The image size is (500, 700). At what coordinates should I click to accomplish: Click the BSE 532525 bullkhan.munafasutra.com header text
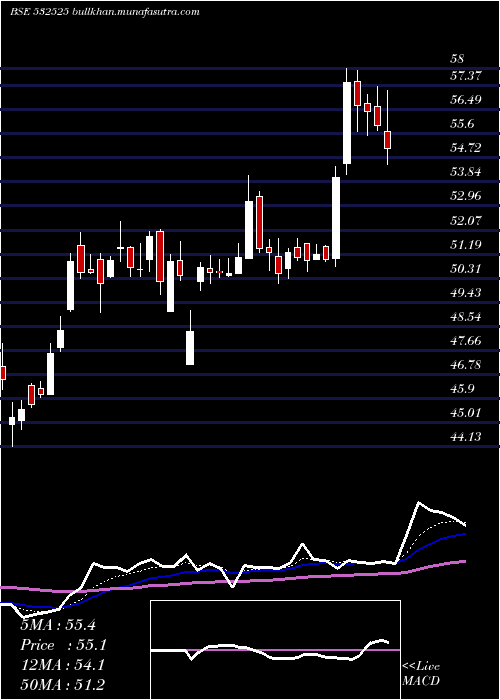pyautogui.click(x=105, y=12)
